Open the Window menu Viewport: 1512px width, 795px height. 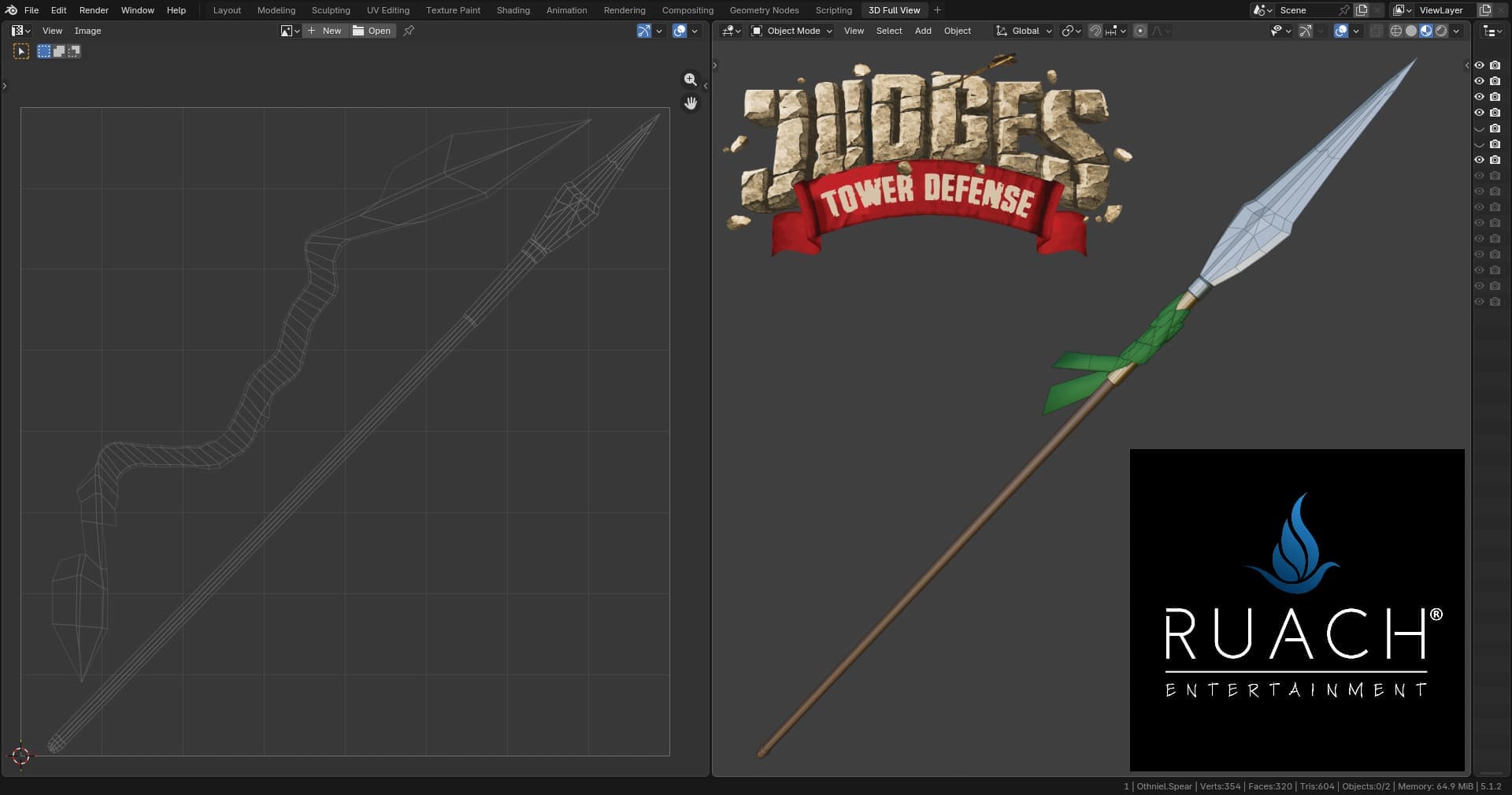tap(138, 10)
